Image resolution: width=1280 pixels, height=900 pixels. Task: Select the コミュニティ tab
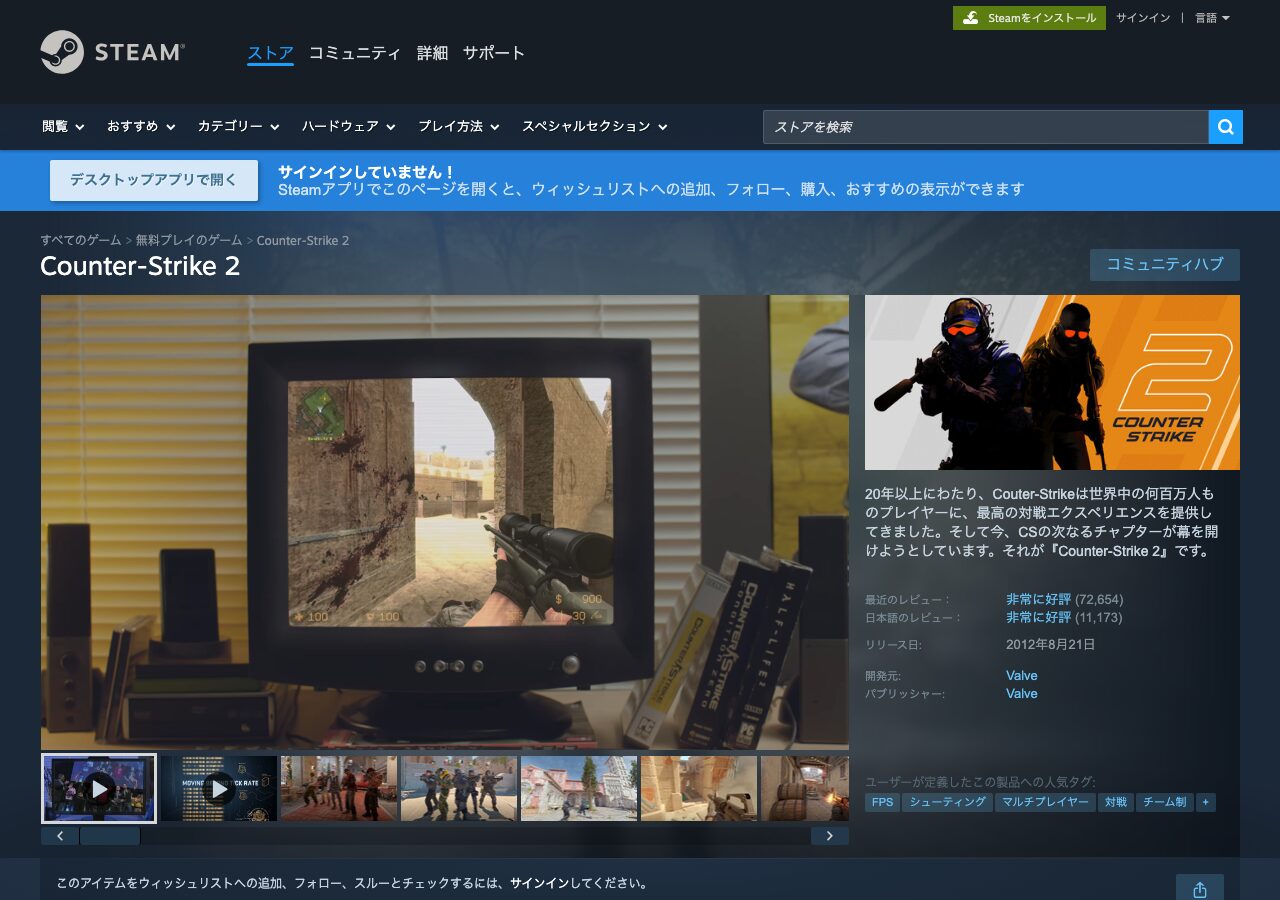354,53
